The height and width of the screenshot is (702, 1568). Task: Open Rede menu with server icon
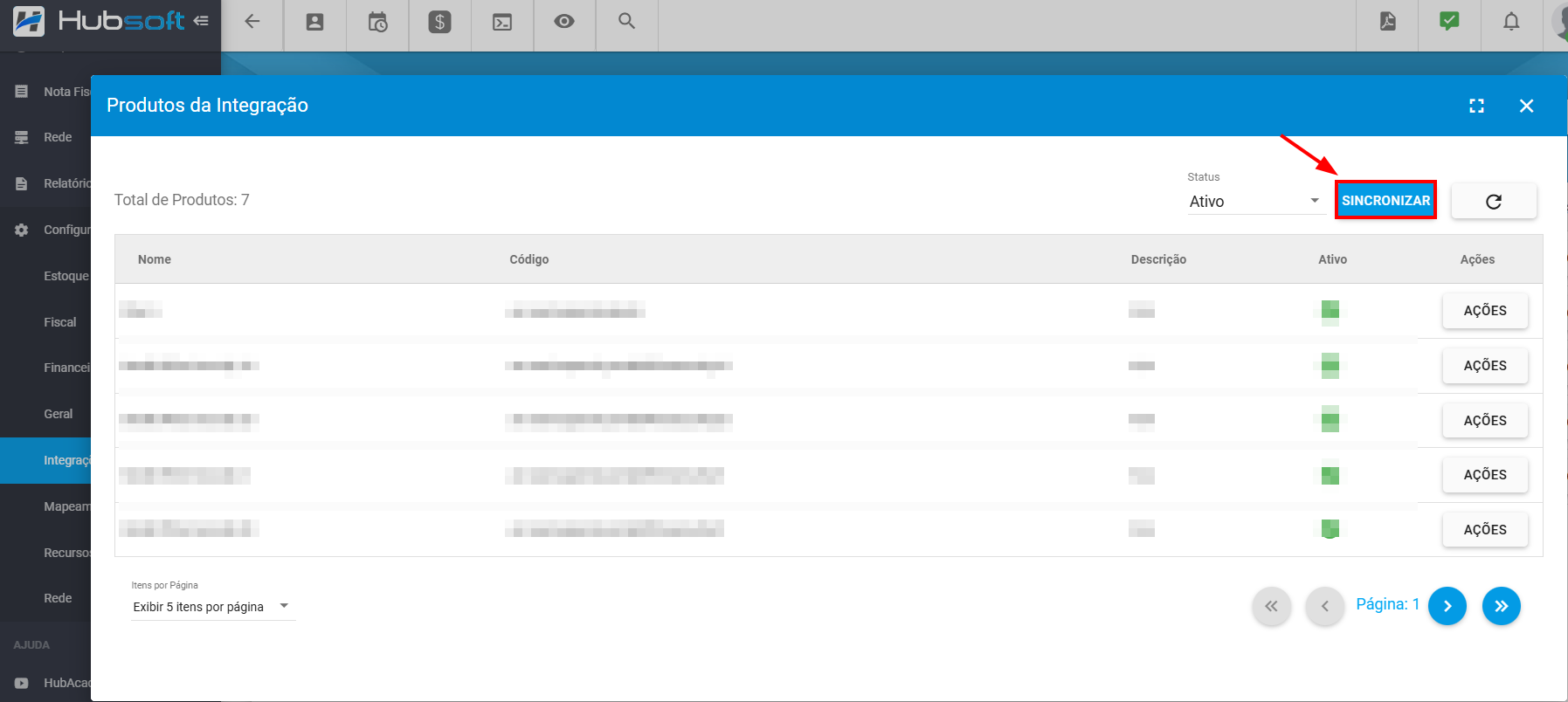coord(45,137)
